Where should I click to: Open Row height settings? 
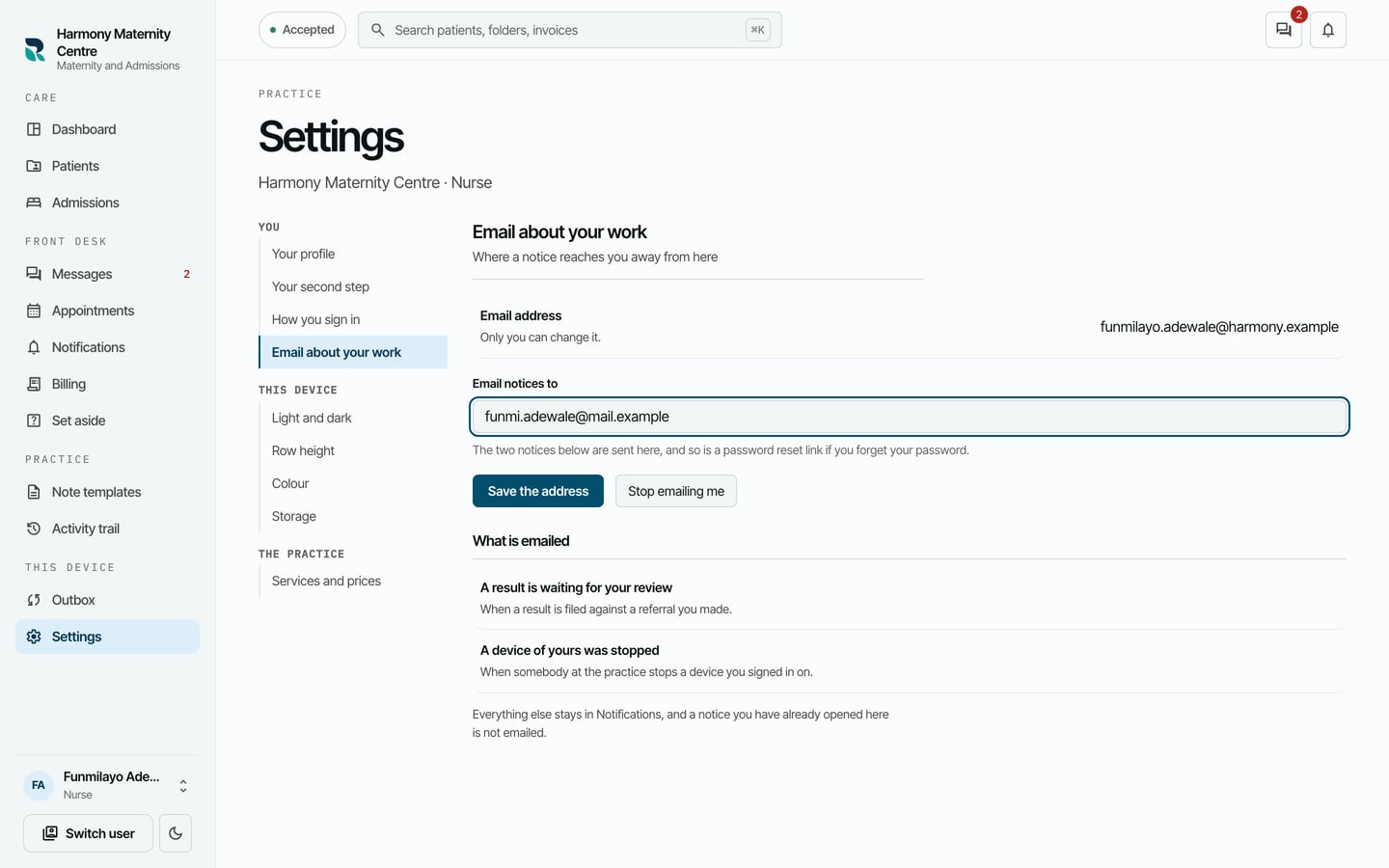click(353, 450)
